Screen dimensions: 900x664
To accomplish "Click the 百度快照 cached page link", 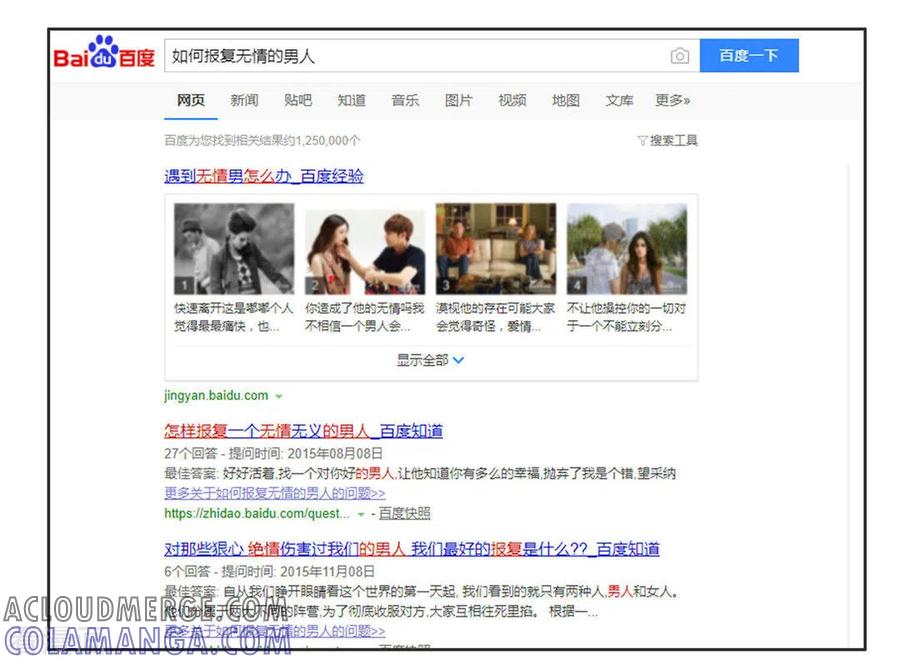I will pos(405,514).
